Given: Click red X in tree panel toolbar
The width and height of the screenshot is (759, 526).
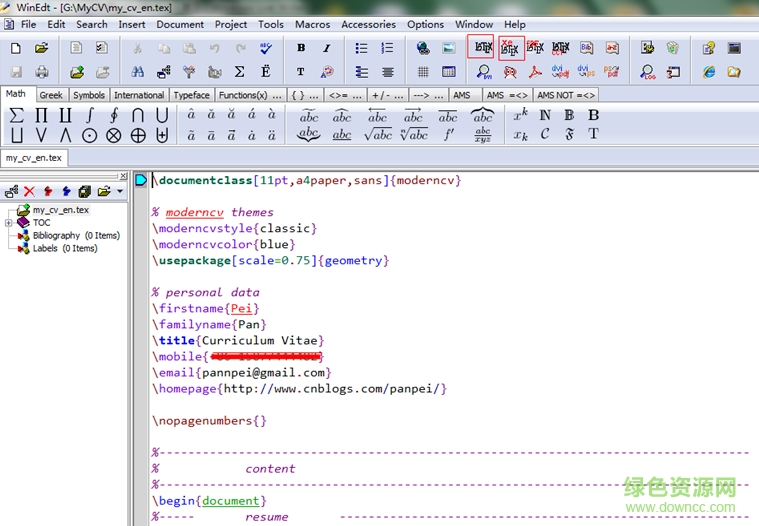Looking at the screenshot, I should tap(29, 191).
